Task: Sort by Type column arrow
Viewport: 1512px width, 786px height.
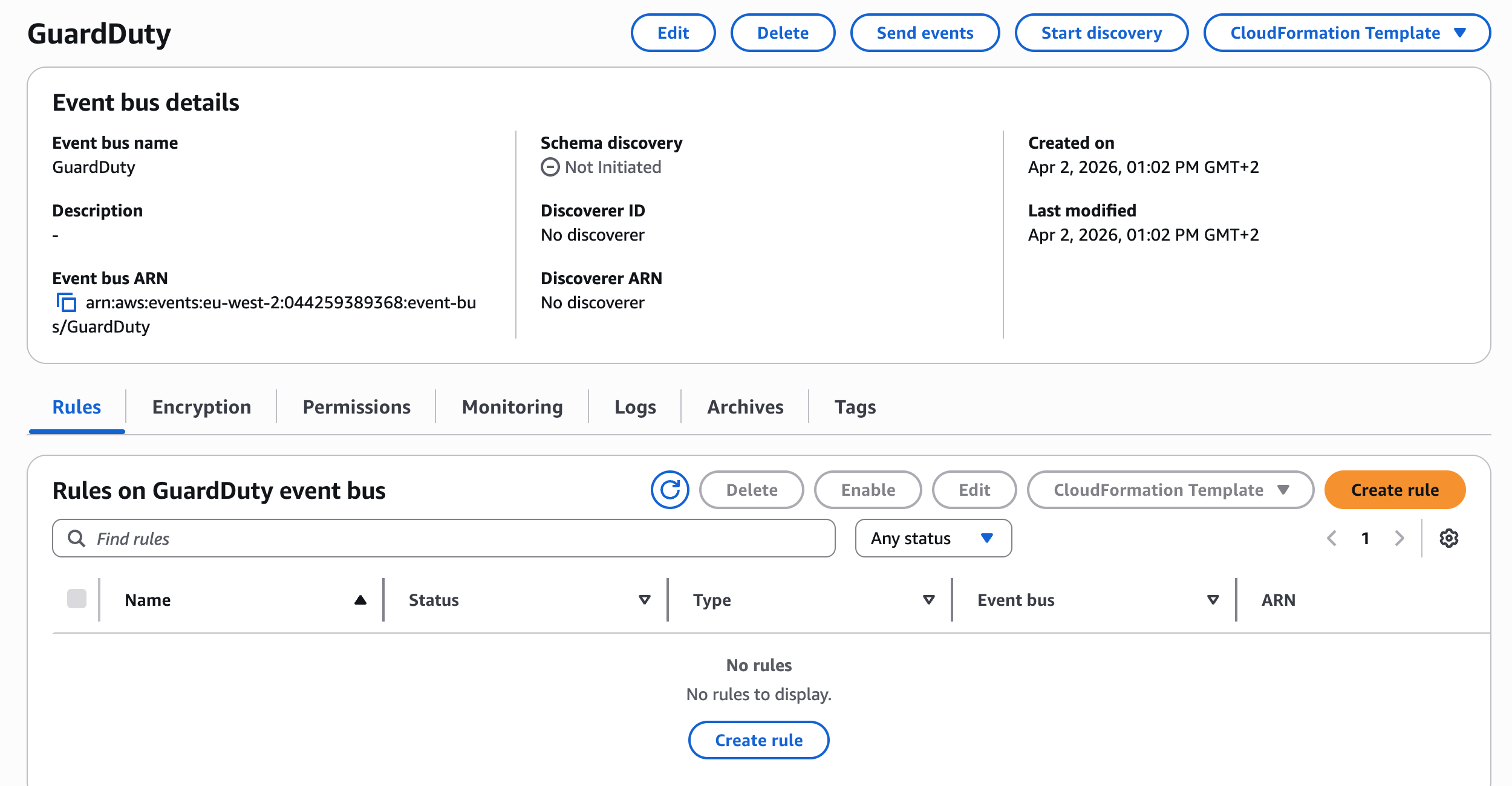Action: click(929, 600)
